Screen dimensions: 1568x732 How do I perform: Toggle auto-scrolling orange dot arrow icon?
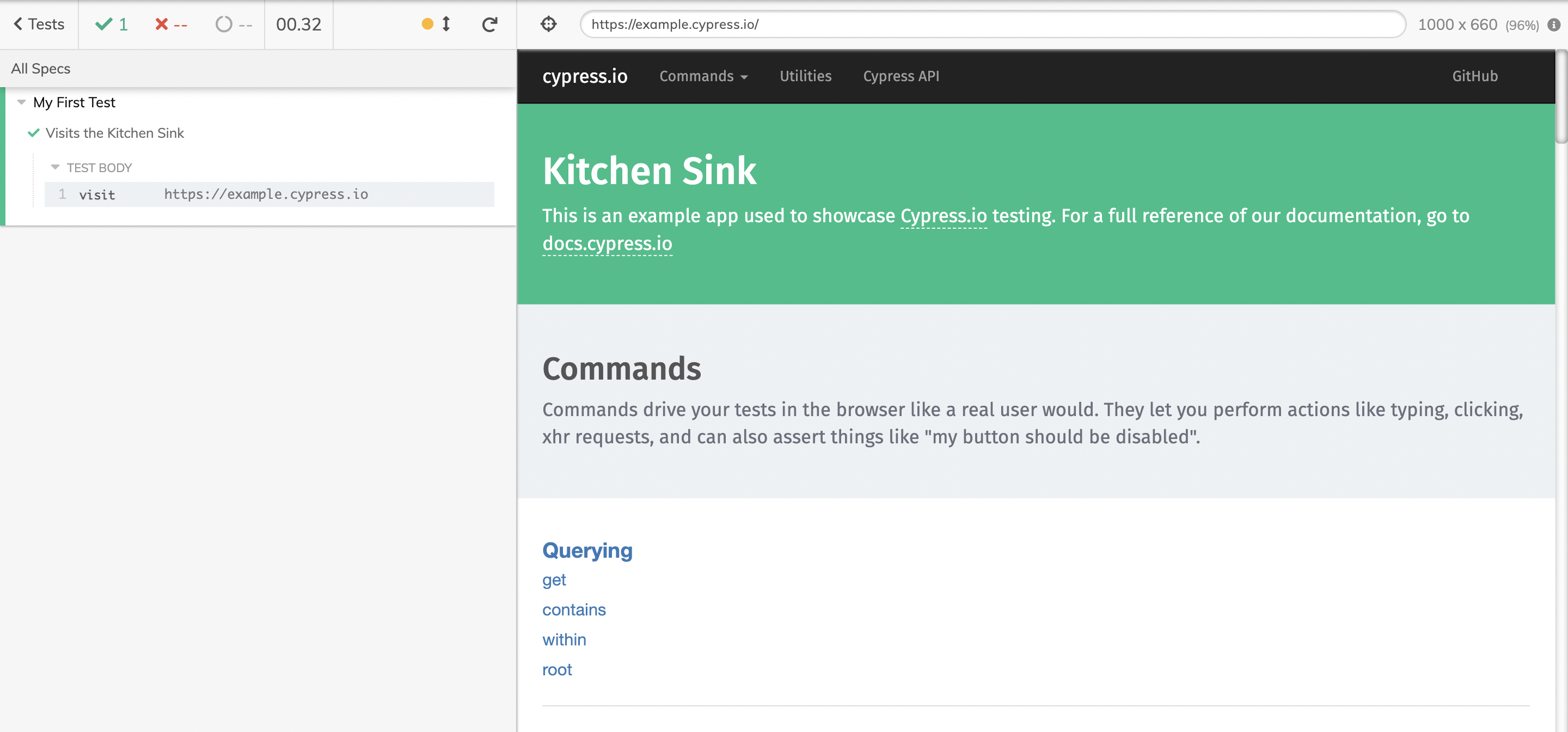[437, 25]
